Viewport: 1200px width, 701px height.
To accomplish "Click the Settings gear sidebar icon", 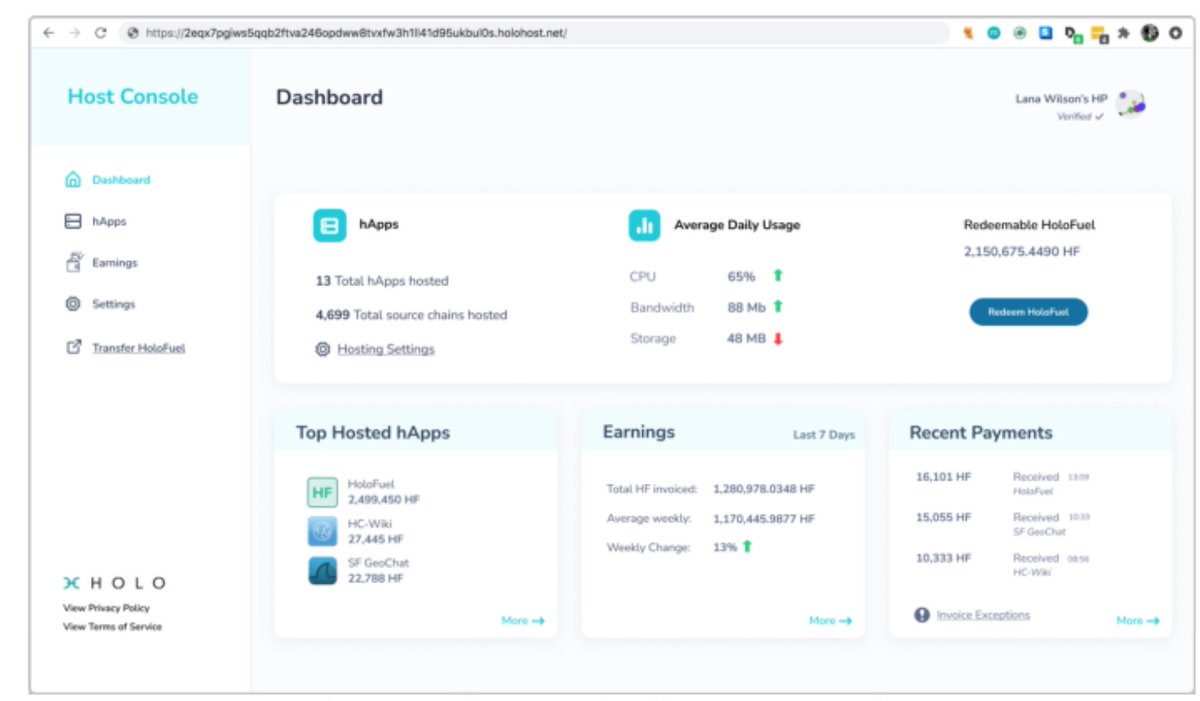I will point(72,304).
